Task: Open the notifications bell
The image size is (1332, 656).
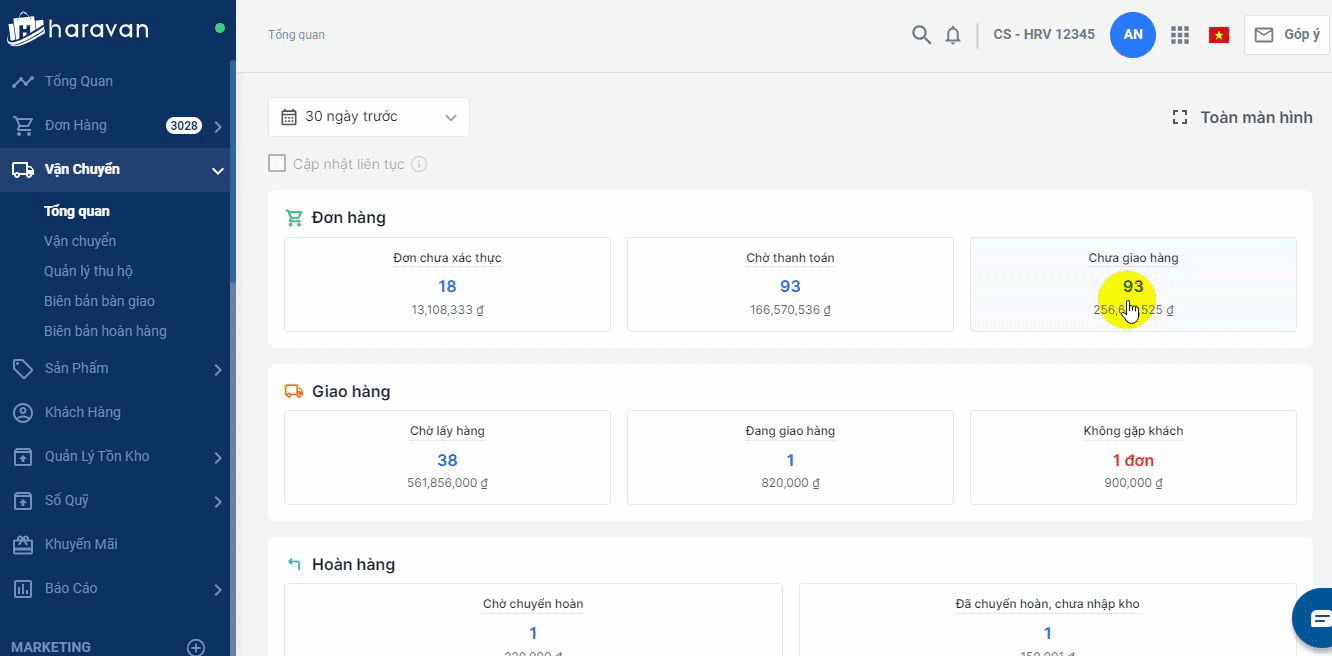Action: point(953,35)
